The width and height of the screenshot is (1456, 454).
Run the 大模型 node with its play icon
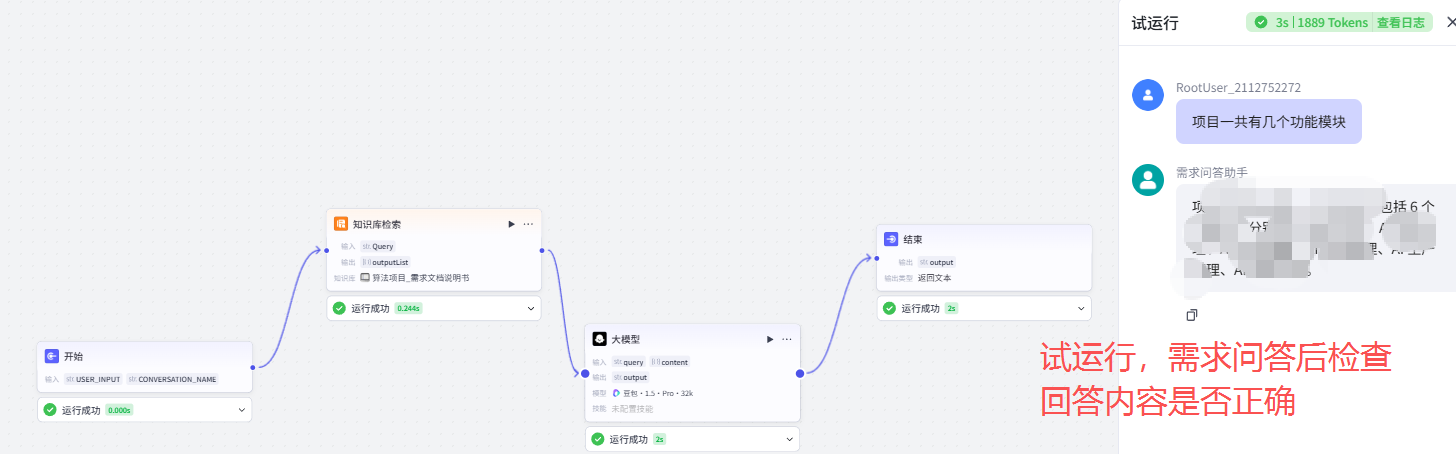click(770, 339)
